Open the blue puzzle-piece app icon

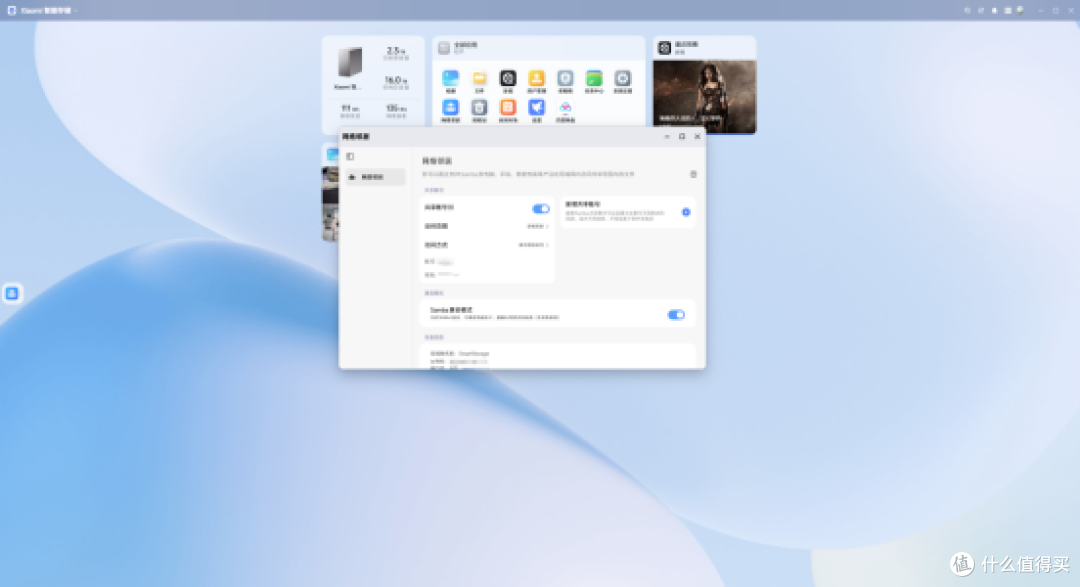point(537,107)
